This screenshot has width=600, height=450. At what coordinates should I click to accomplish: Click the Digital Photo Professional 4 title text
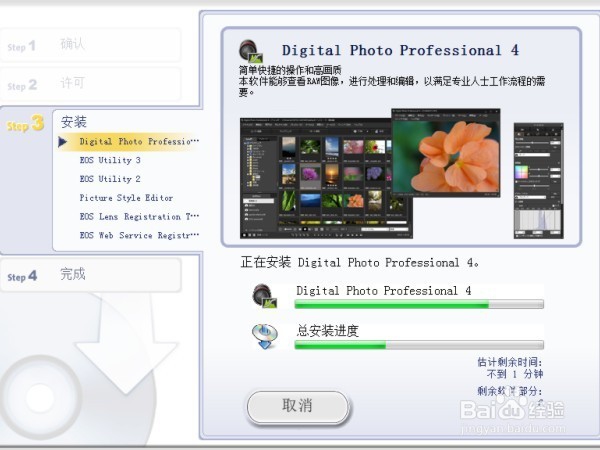point(400,51)
